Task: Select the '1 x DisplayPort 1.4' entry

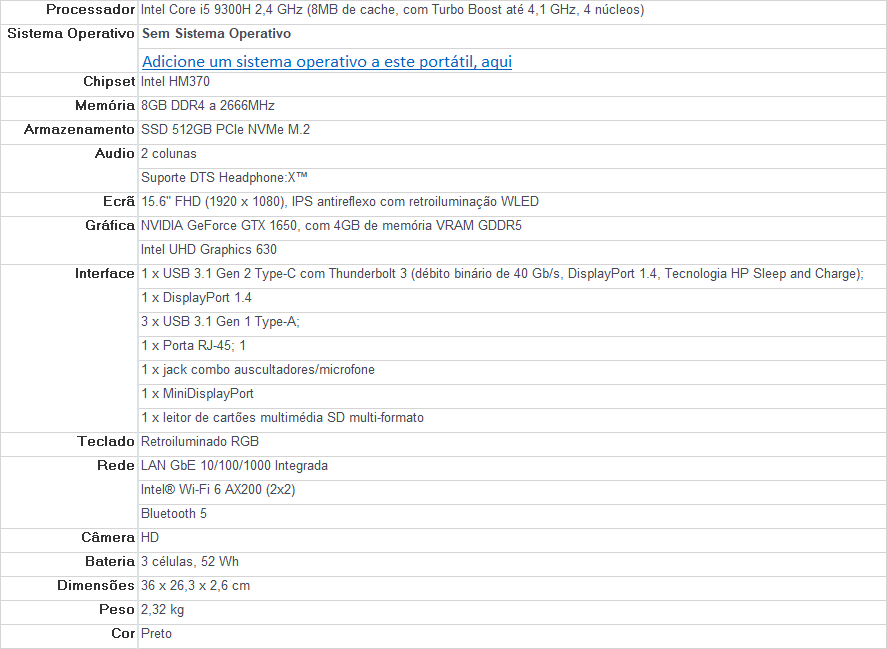Action: tap(197, 298)
